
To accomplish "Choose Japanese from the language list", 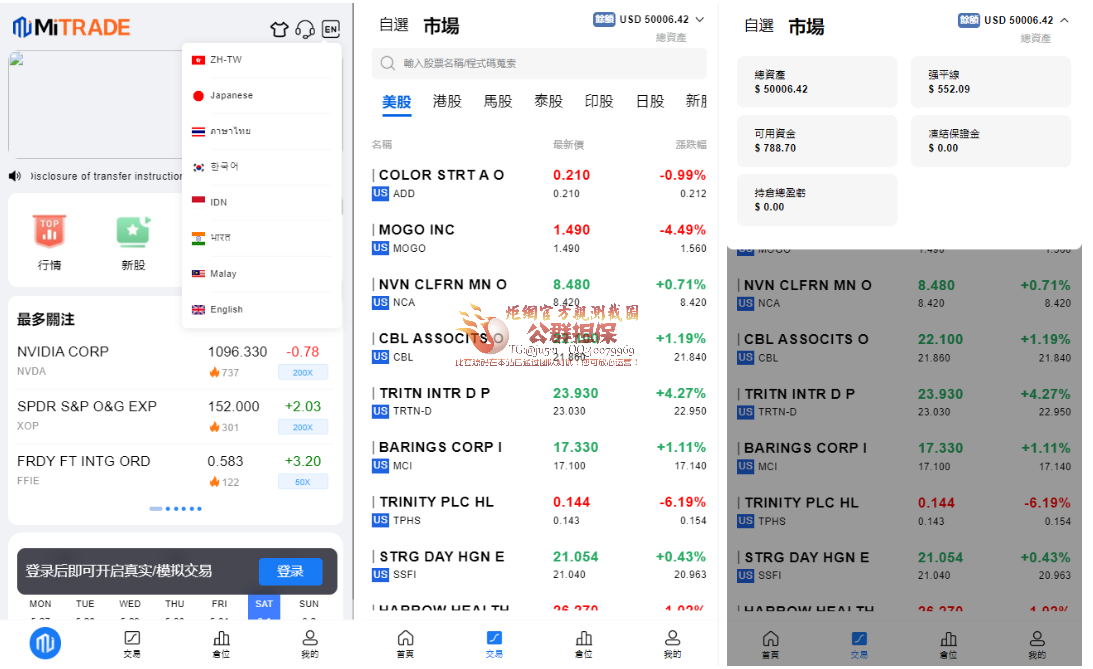I will click(230, 96).
